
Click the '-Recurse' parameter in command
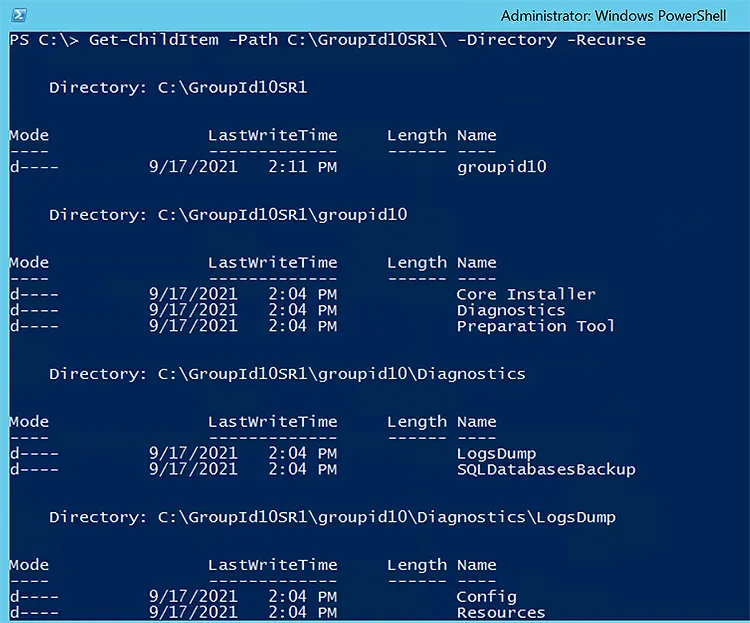(x=606, y=40)
